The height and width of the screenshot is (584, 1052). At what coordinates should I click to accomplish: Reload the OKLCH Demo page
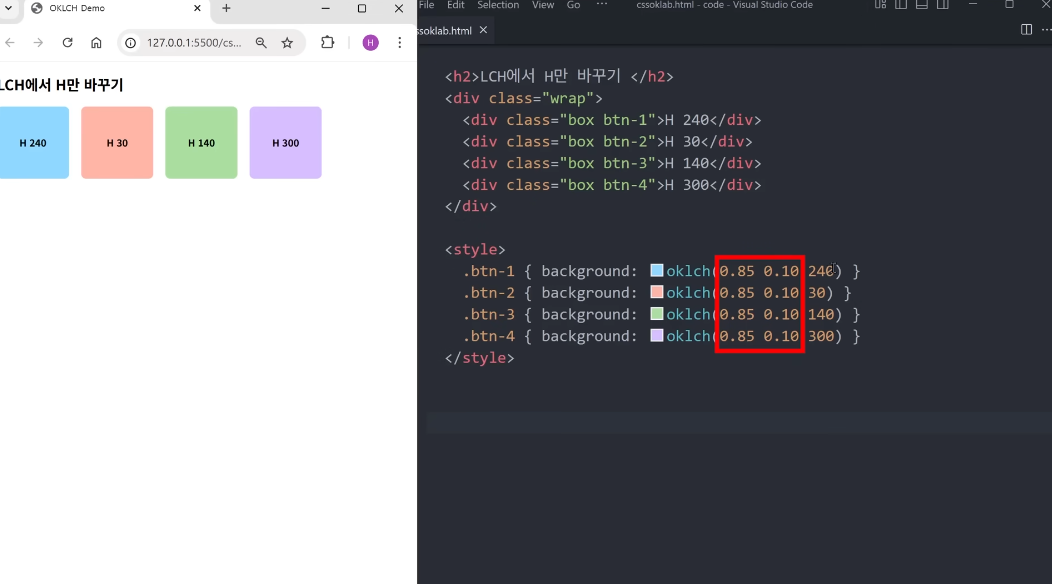[67, 43]
